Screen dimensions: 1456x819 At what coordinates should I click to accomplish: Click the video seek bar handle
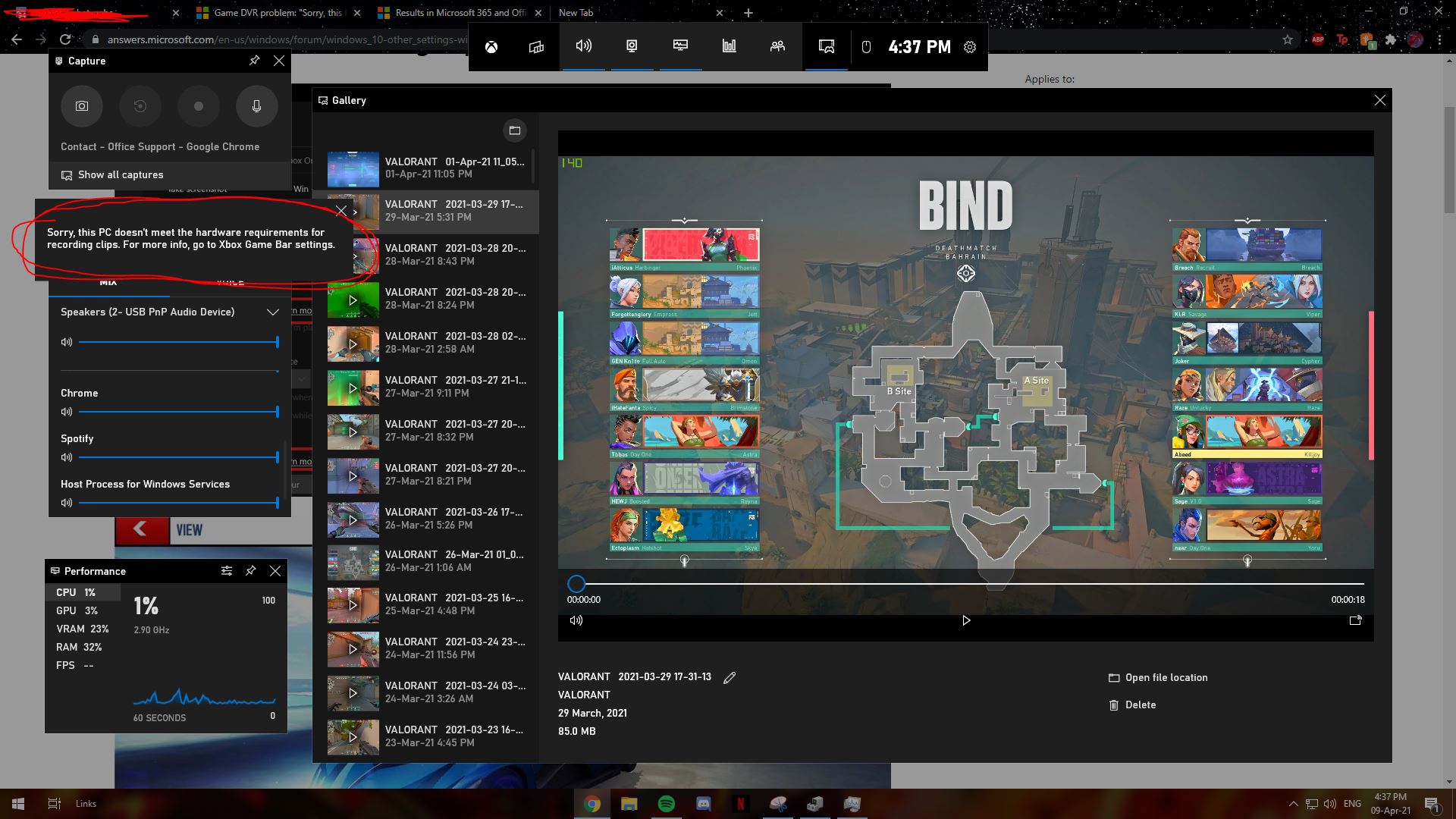[576, 584]
